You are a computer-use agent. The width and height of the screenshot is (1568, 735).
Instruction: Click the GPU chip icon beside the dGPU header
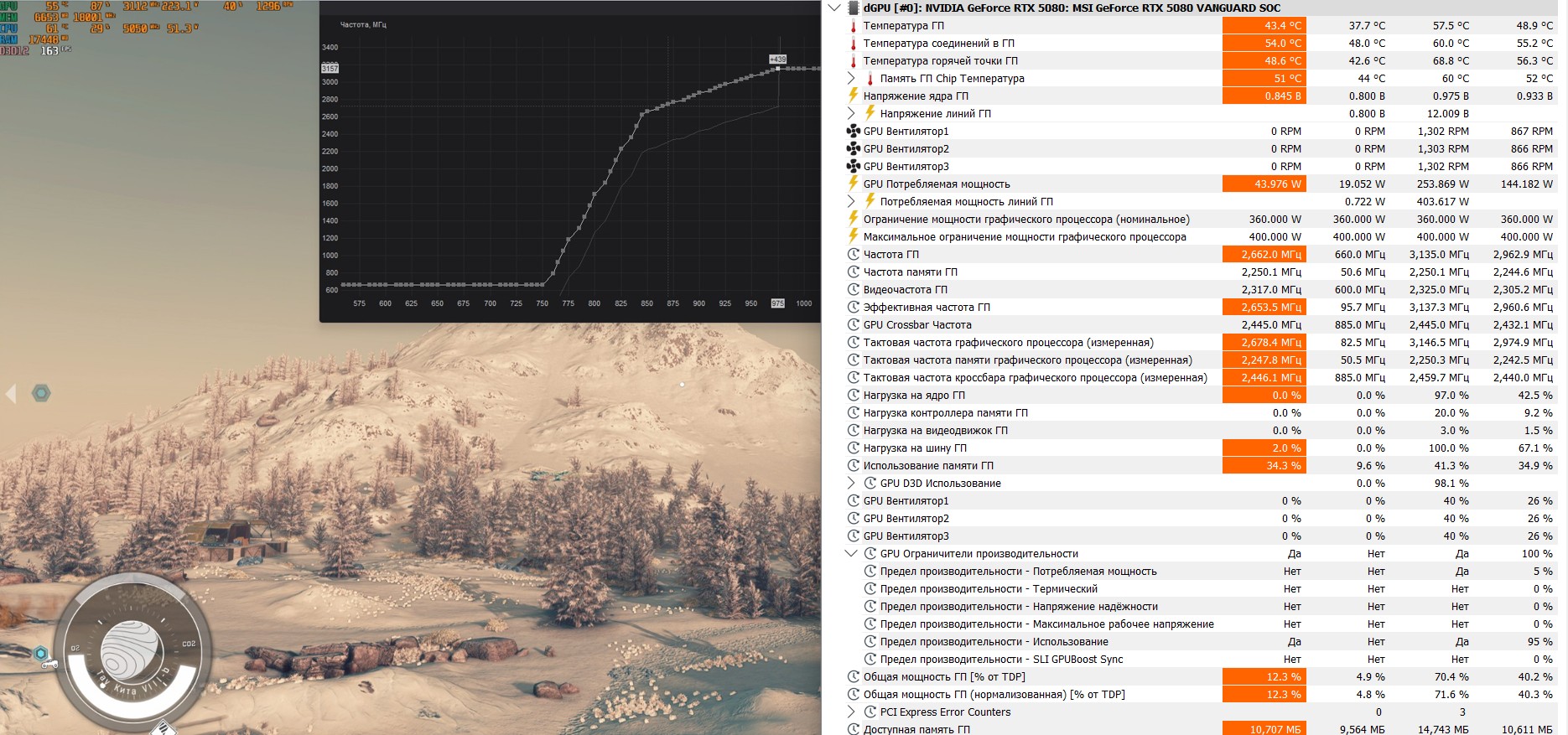point(854,8)
